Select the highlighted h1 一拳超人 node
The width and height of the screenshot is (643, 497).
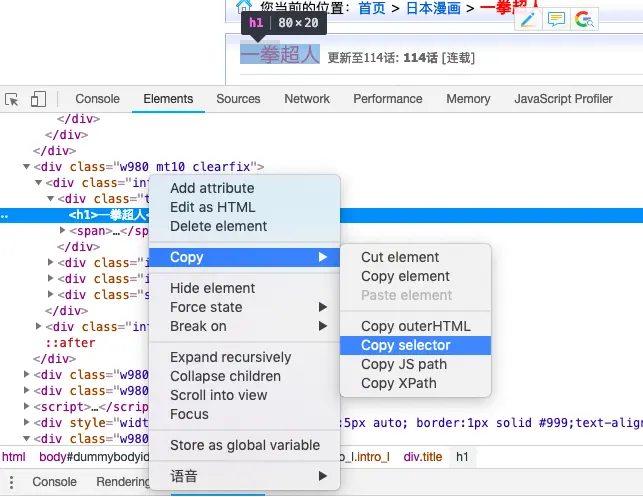point(109,215)
